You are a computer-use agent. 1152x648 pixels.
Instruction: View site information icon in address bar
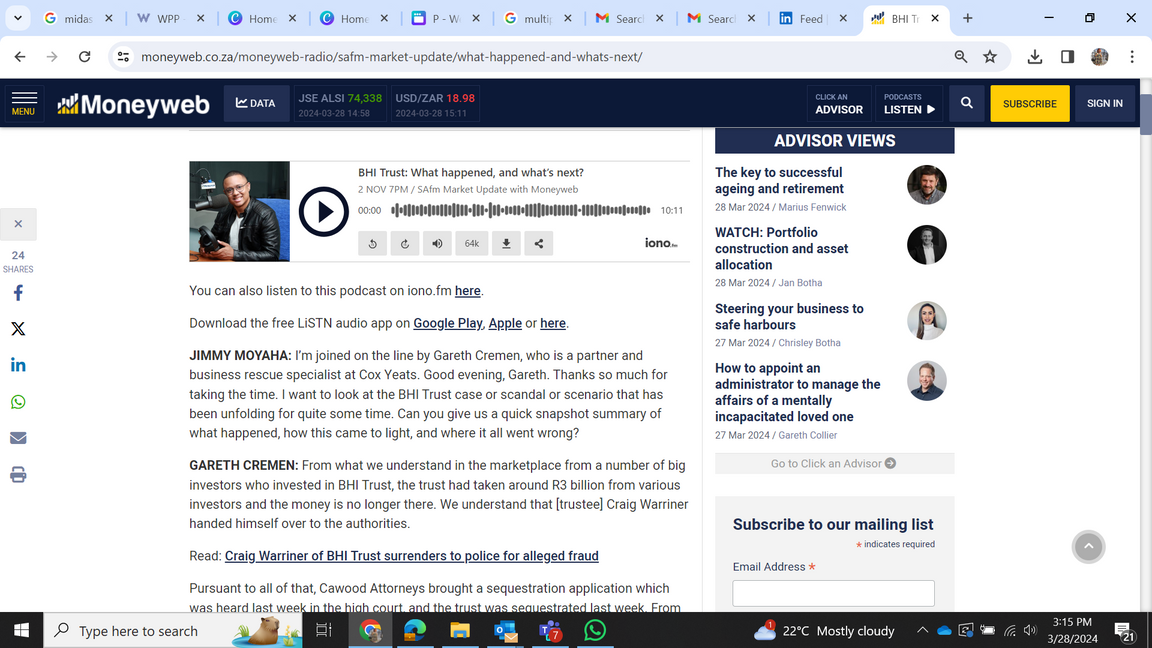click(x=123, y=57)
